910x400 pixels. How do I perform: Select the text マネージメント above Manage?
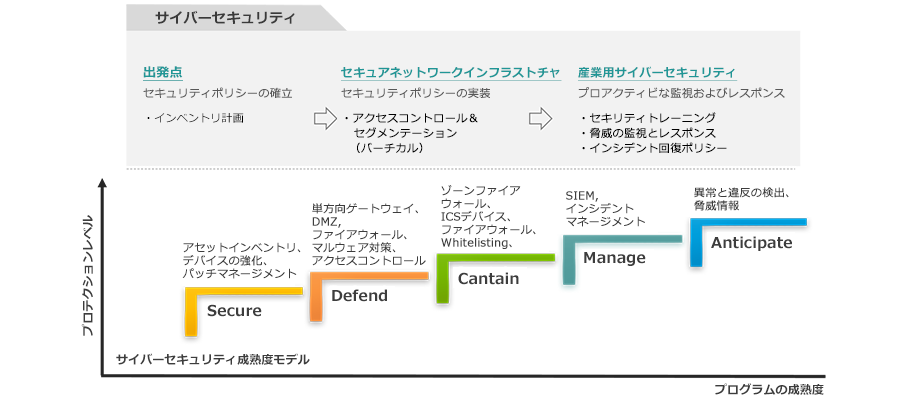tap(605, 221)
